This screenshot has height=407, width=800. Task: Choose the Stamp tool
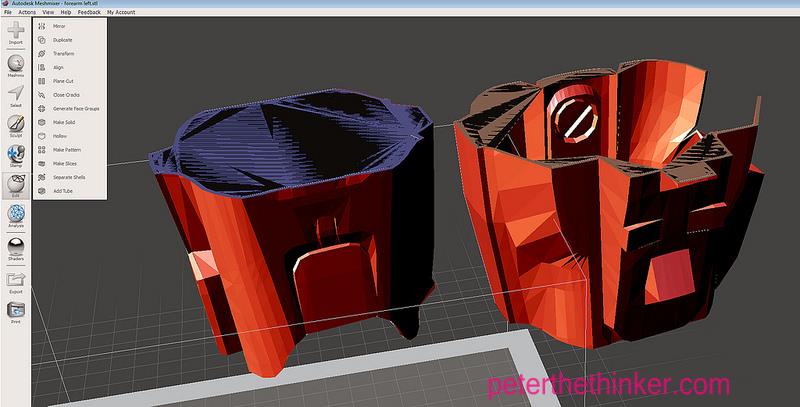[x=16, y=156]
